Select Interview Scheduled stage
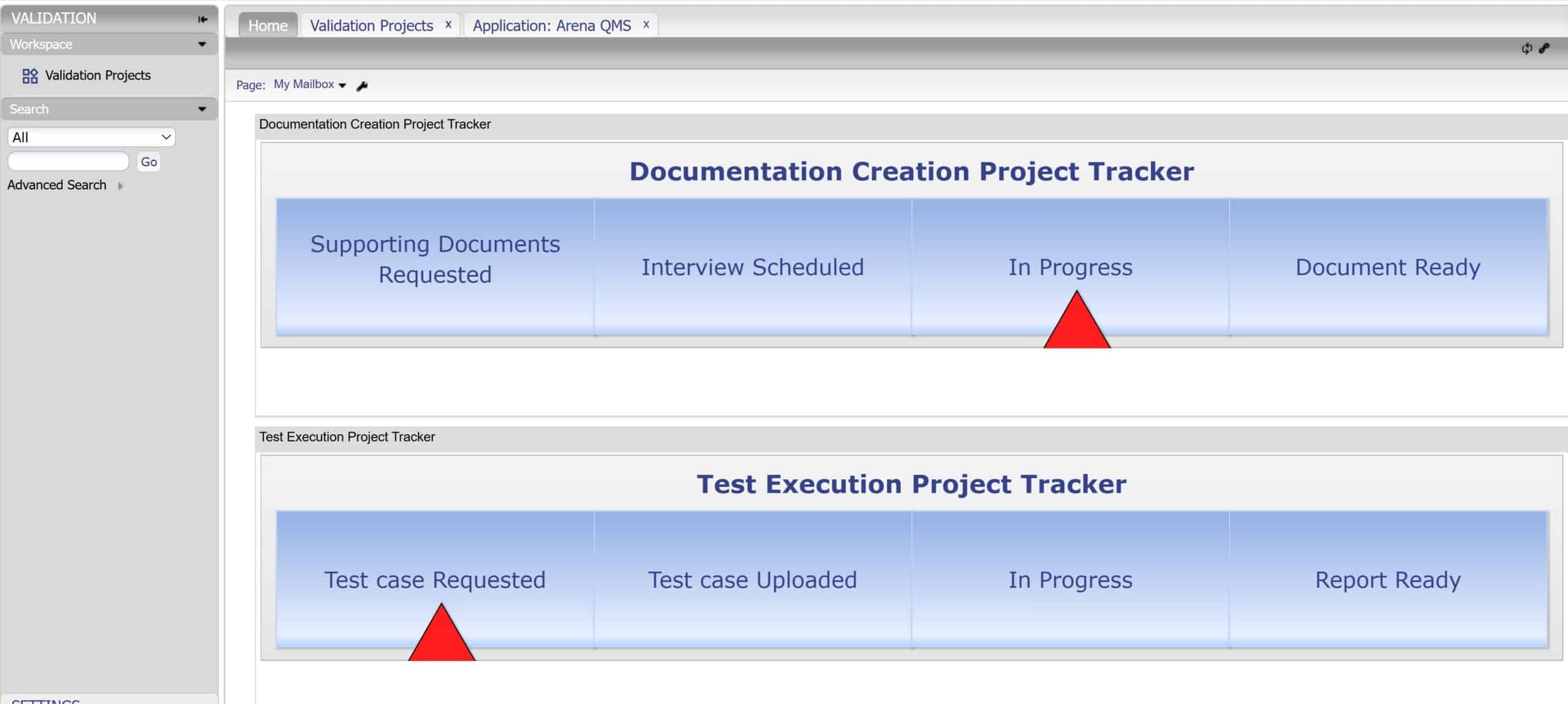 click(x=753, y=267)
